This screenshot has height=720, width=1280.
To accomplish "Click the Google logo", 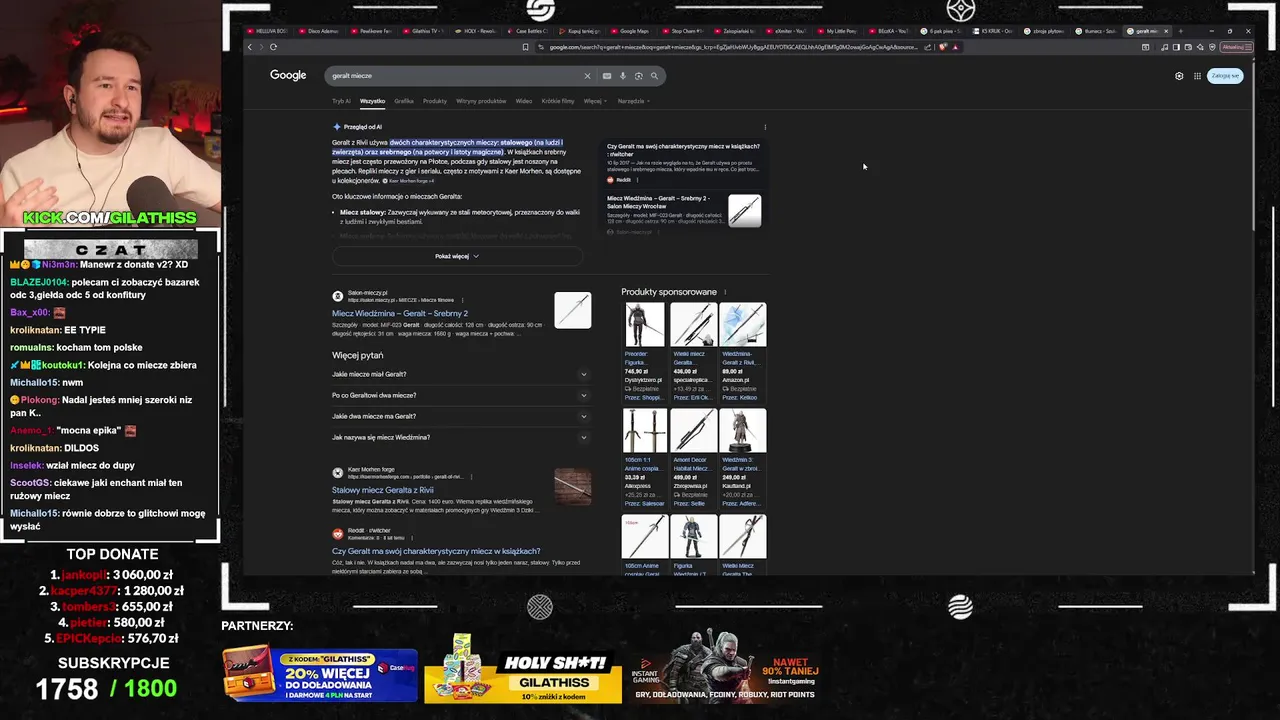I will tap(288, 76).
